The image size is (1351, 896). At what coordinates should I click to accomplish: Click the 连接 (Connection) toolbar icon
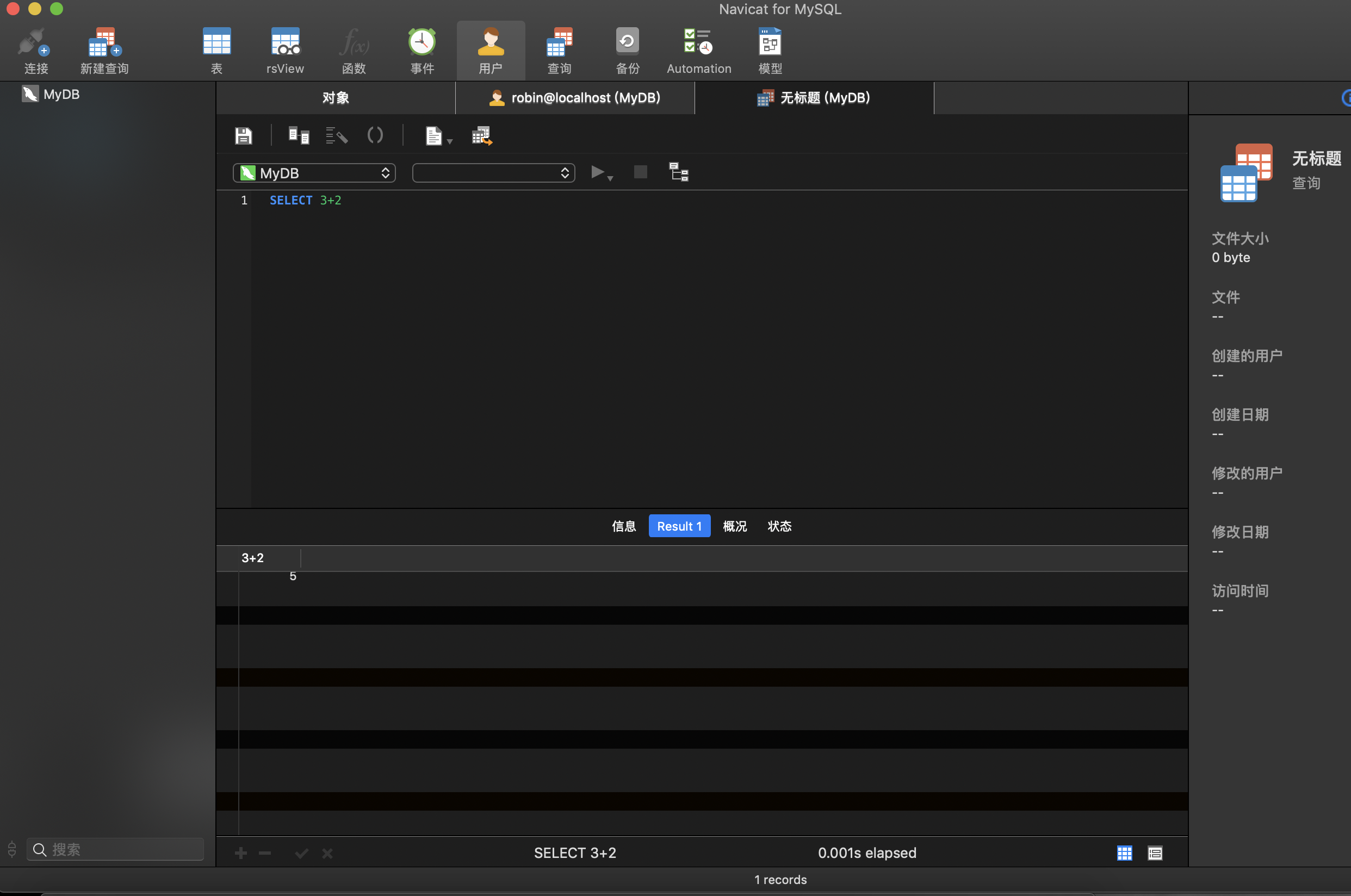click(35, 50)
